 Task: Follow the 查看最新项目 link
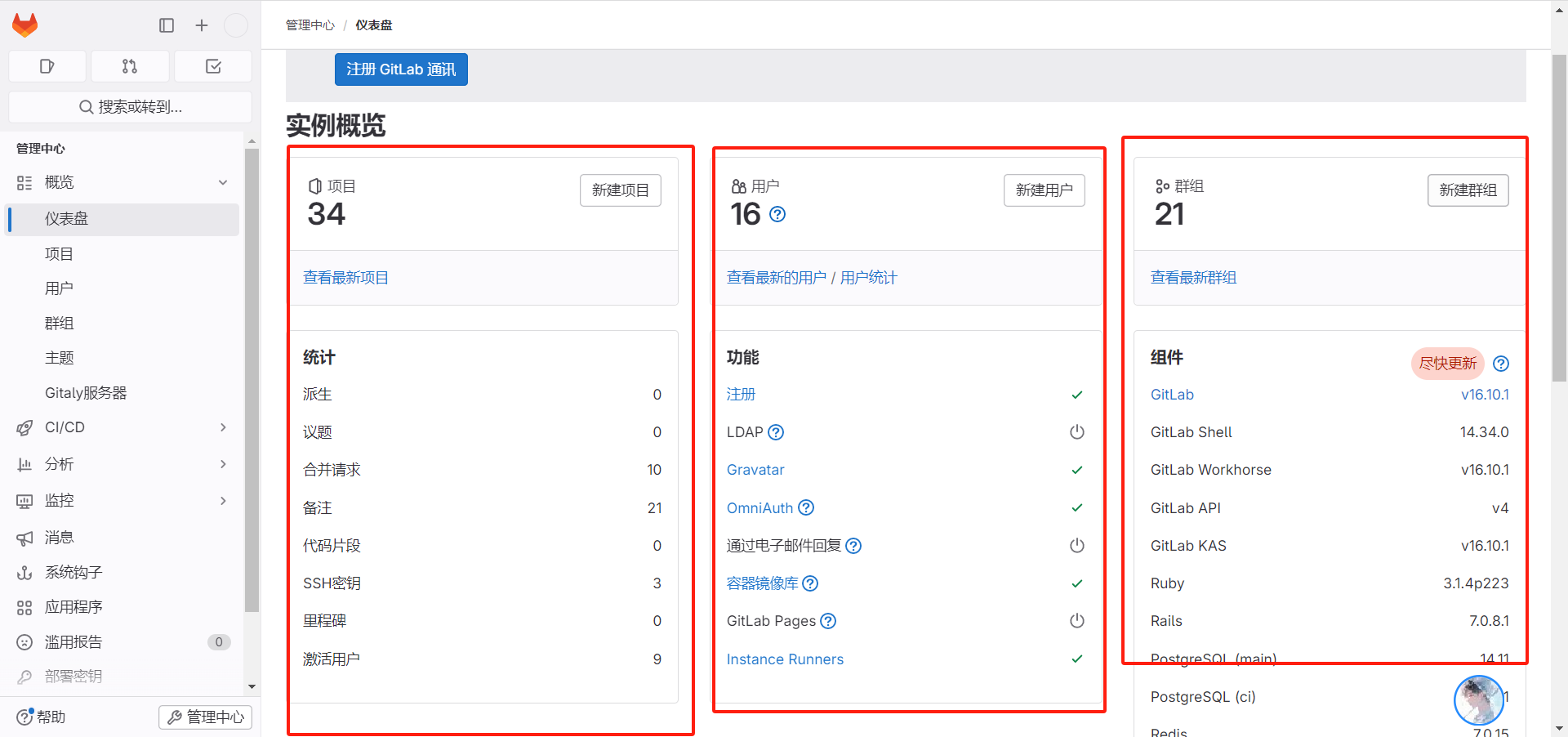(x=345, y=278)
